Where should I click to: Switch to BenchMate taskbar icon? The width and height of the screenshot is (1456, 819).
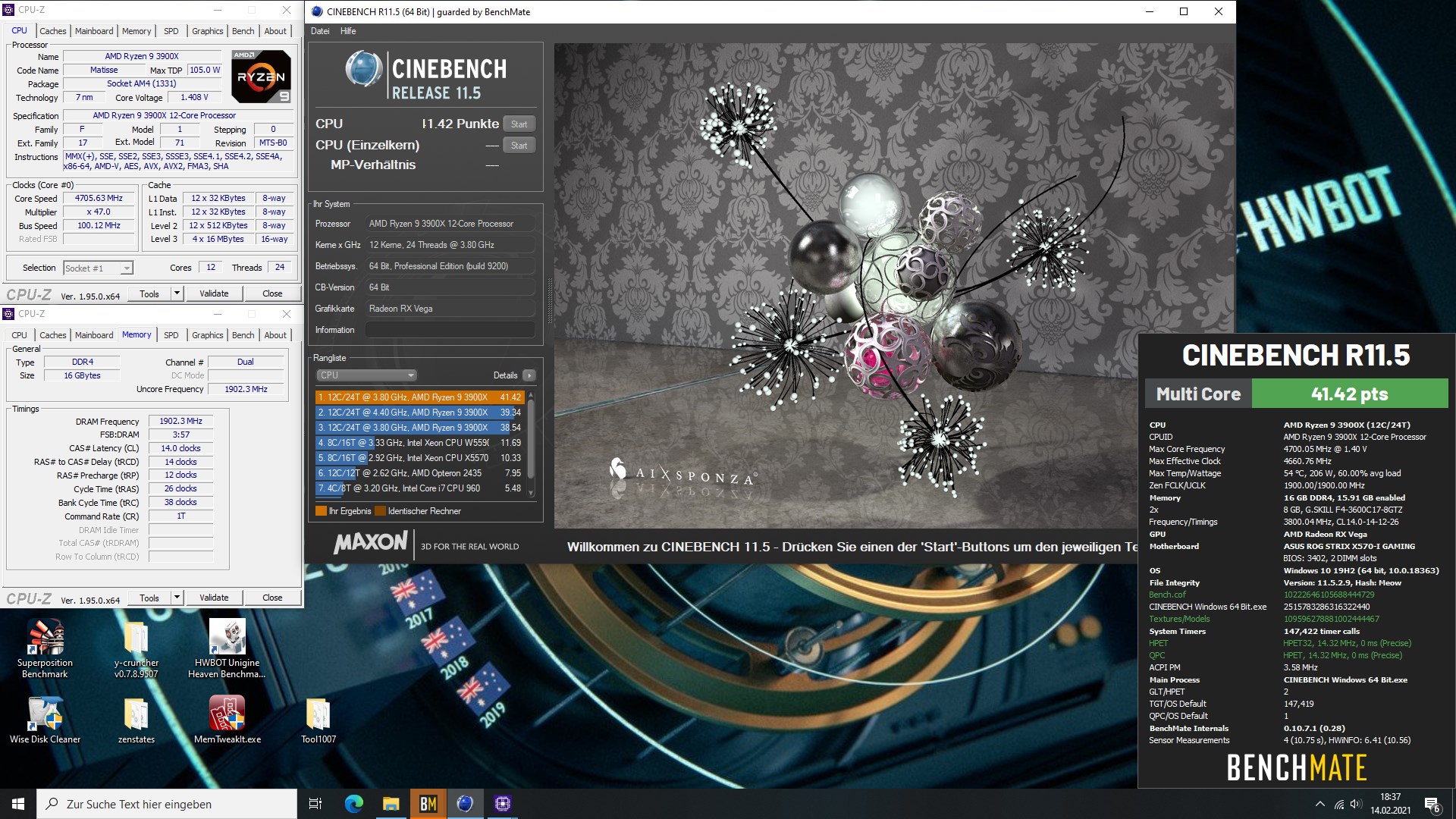[x=428, y=804]
